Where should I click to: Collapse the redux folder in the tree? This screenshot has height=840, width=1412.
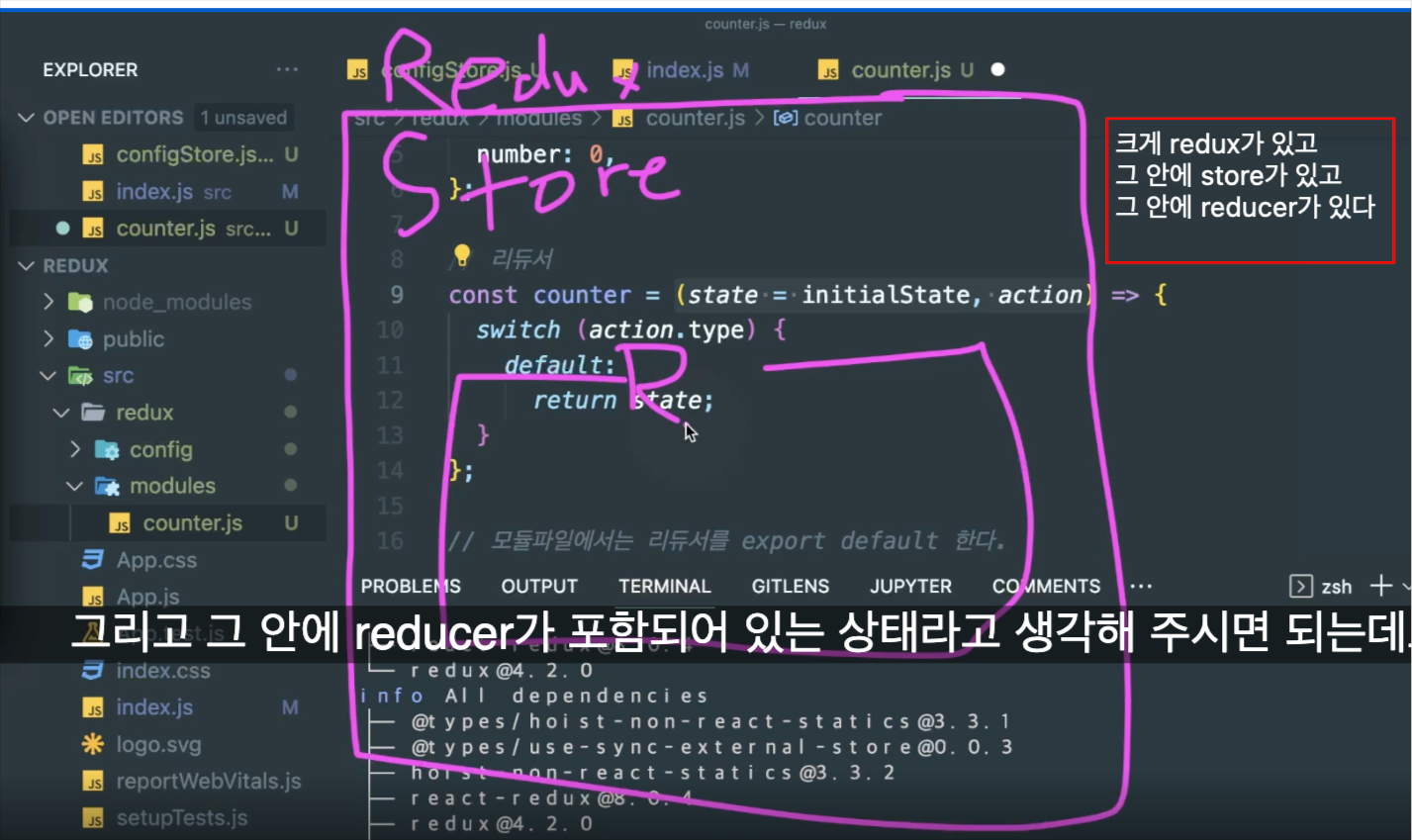tap(61, 412)
